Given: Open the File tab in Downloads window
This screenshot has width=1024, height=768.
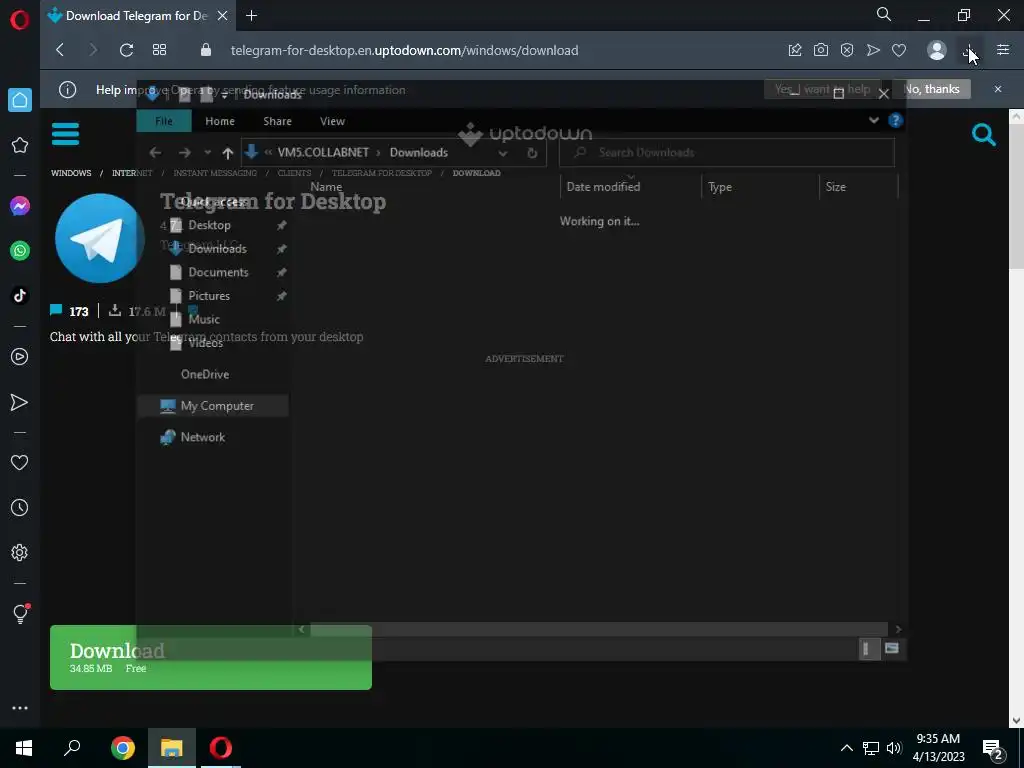Looking at the screenshot, I should tap(164, 121).
